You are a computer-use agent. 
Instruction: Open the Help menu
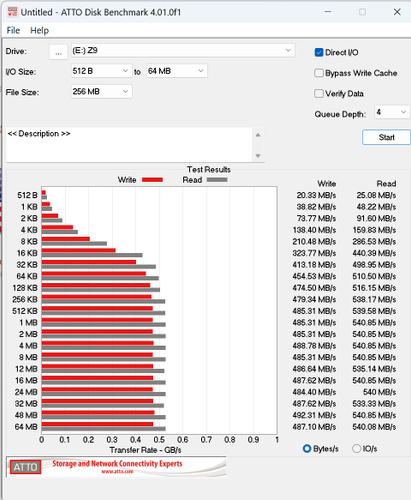click(39, 30)
